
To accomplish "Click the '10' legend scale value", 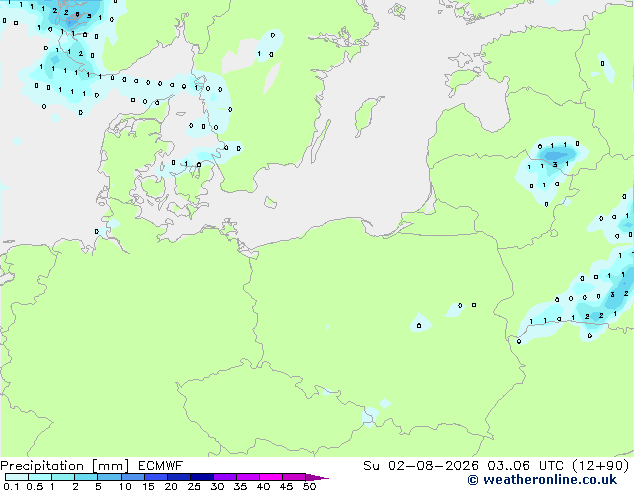I will pos(125,486).
